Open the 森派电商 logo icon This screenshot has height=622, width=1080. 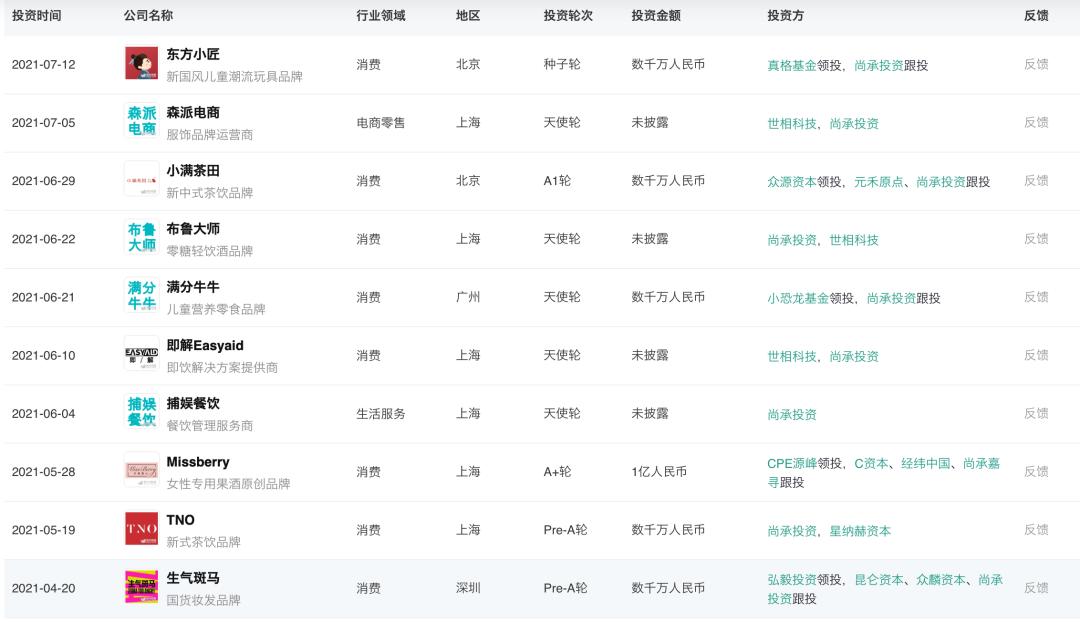[141, 122]
